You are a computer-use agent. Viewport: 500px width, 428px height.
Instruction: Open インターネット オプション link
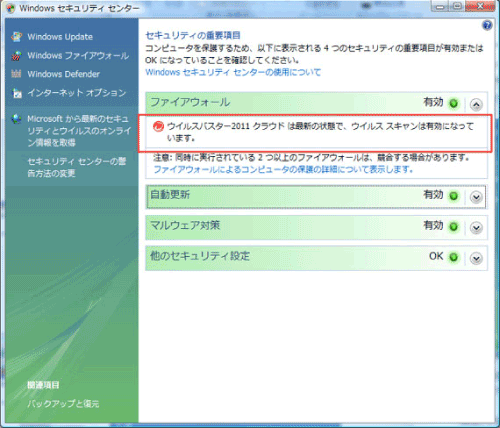(77, 93)
